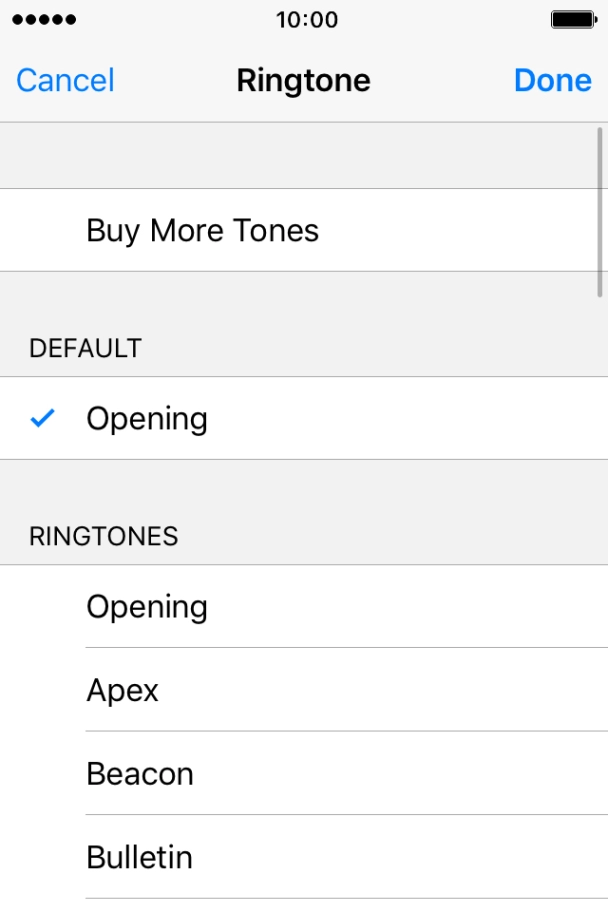The height and width of the screenshot is (912, 608).
Task: Open Buy More Tones
Action: point(202,230)
